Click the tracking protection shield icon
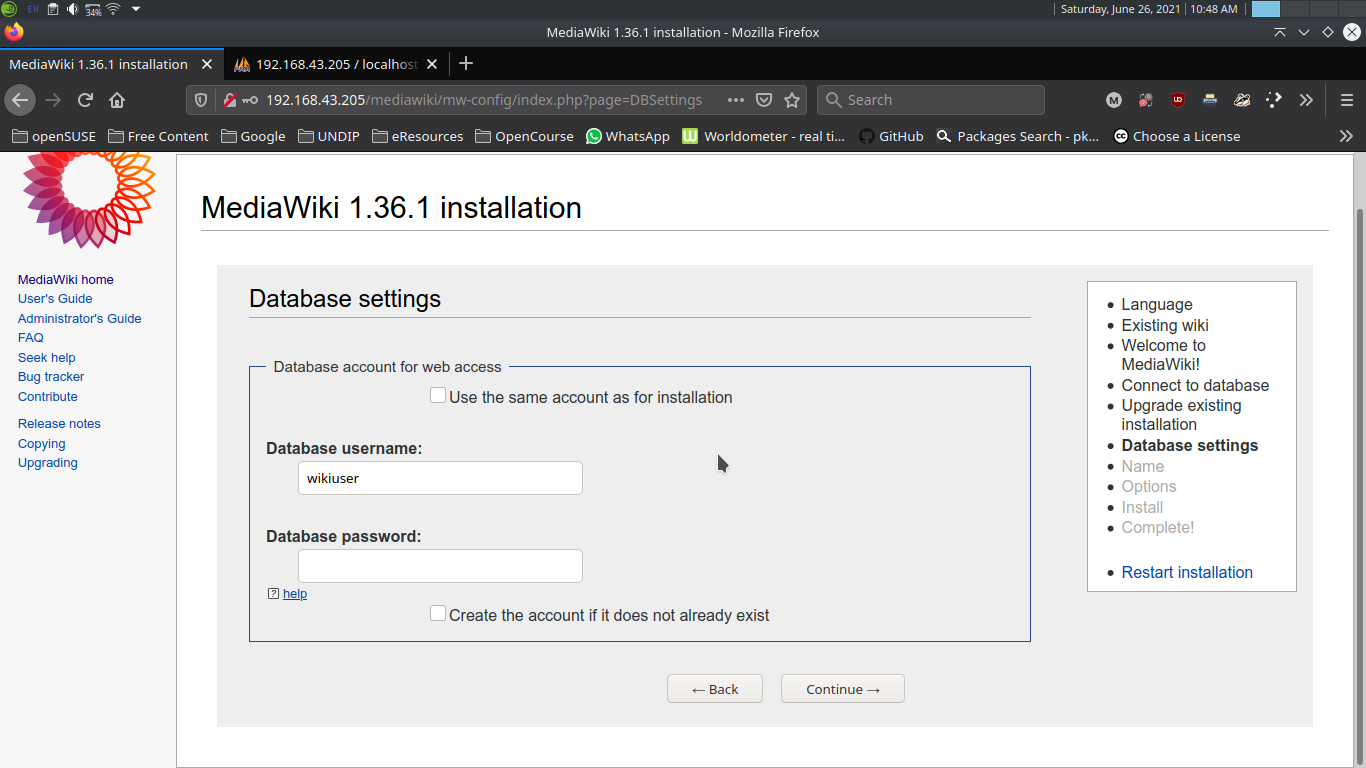This screenshot has width=1366, height=768. (201, 100)
